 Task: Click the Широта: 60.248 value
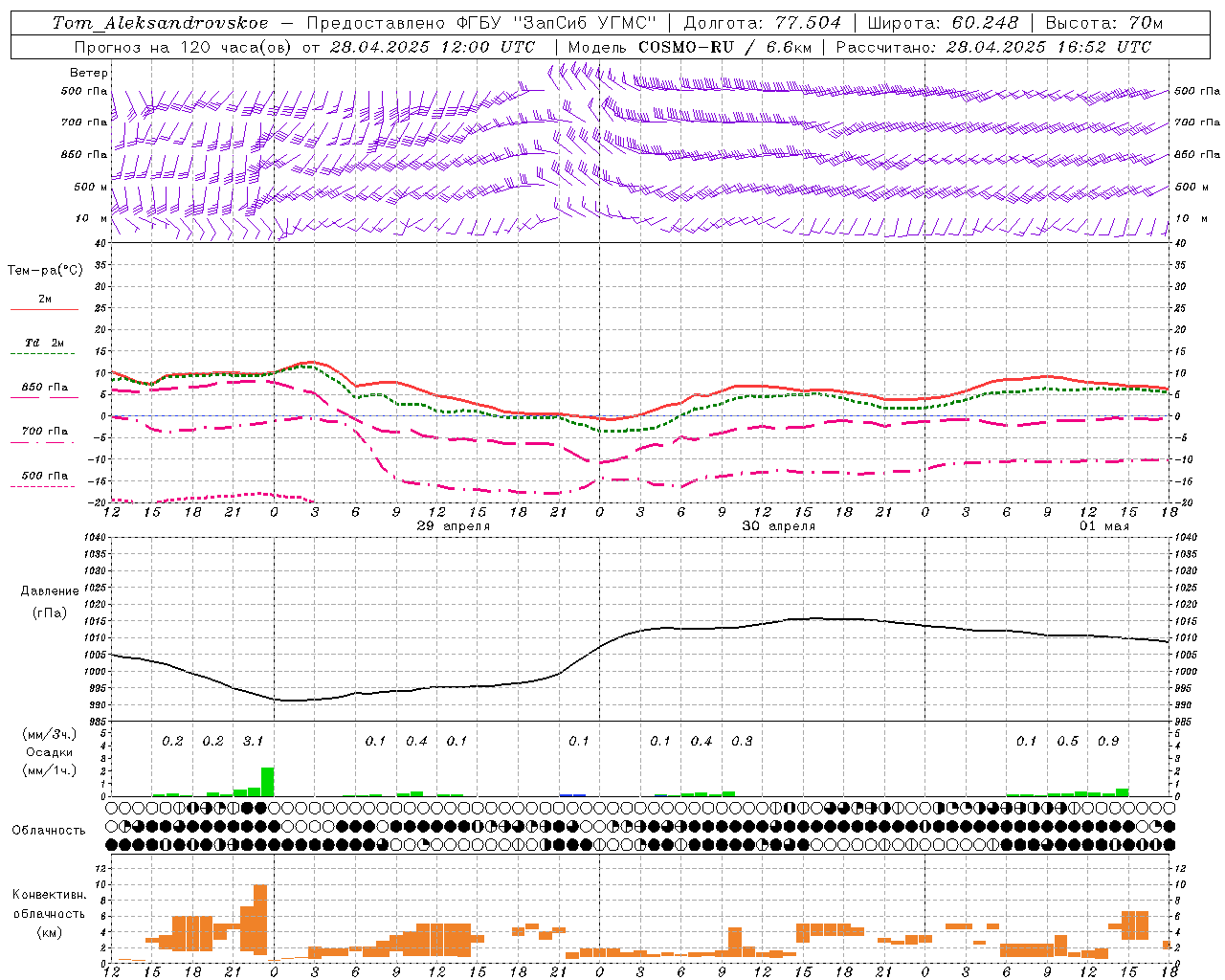tap(943, 23)
